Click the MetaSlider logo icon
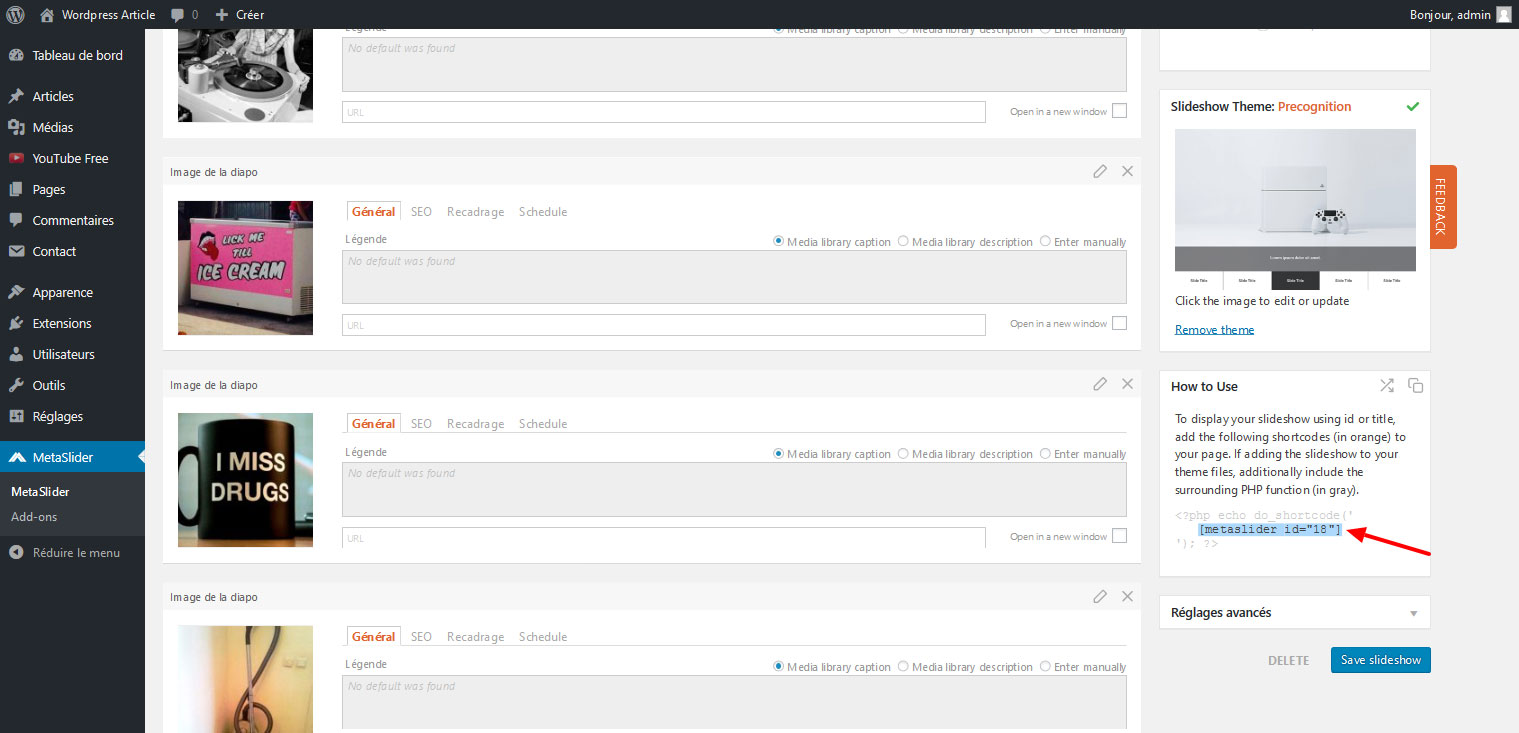Screen dimensions: 1519x733 [x=16, y=457]
